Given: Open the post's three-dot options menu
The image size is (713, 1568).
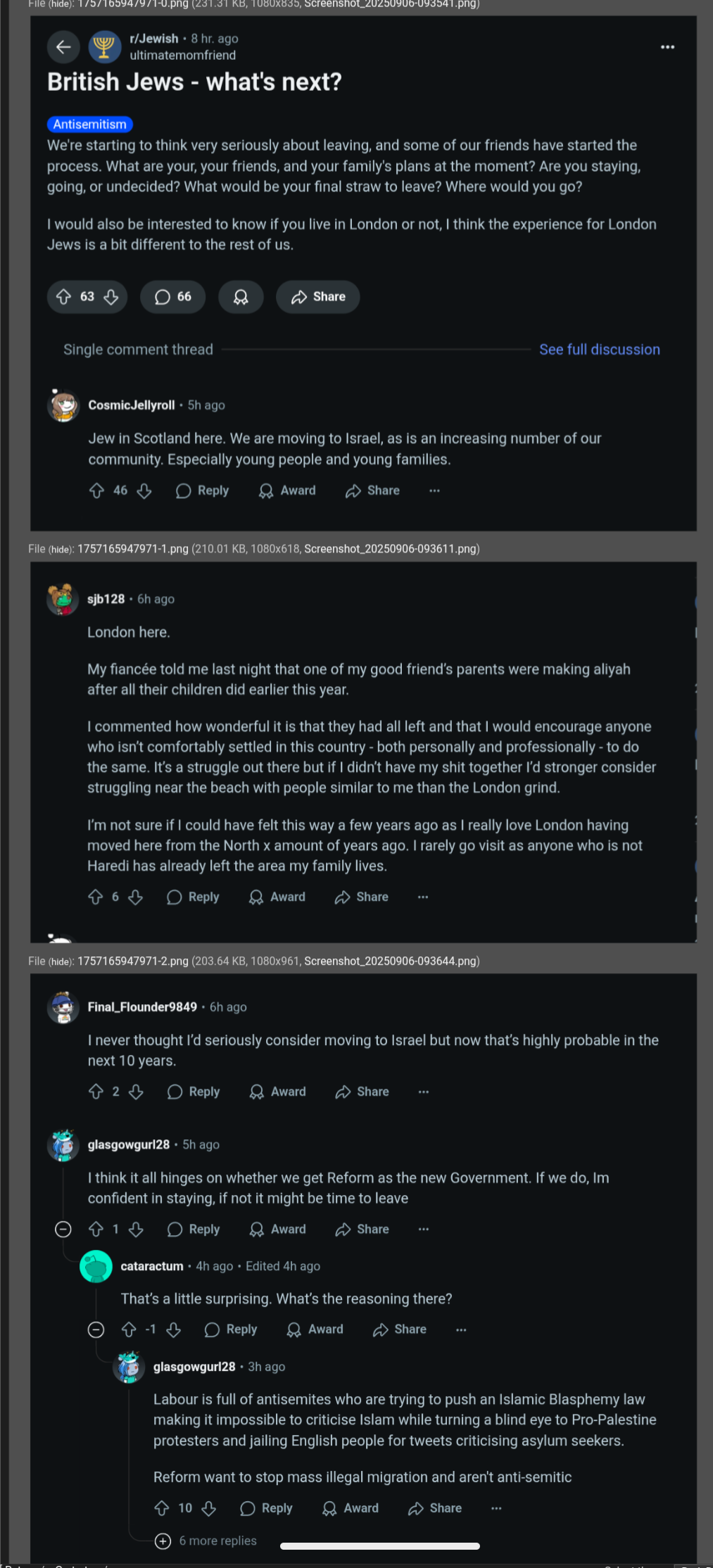Looking at the screenshot, I should point(667,47).
